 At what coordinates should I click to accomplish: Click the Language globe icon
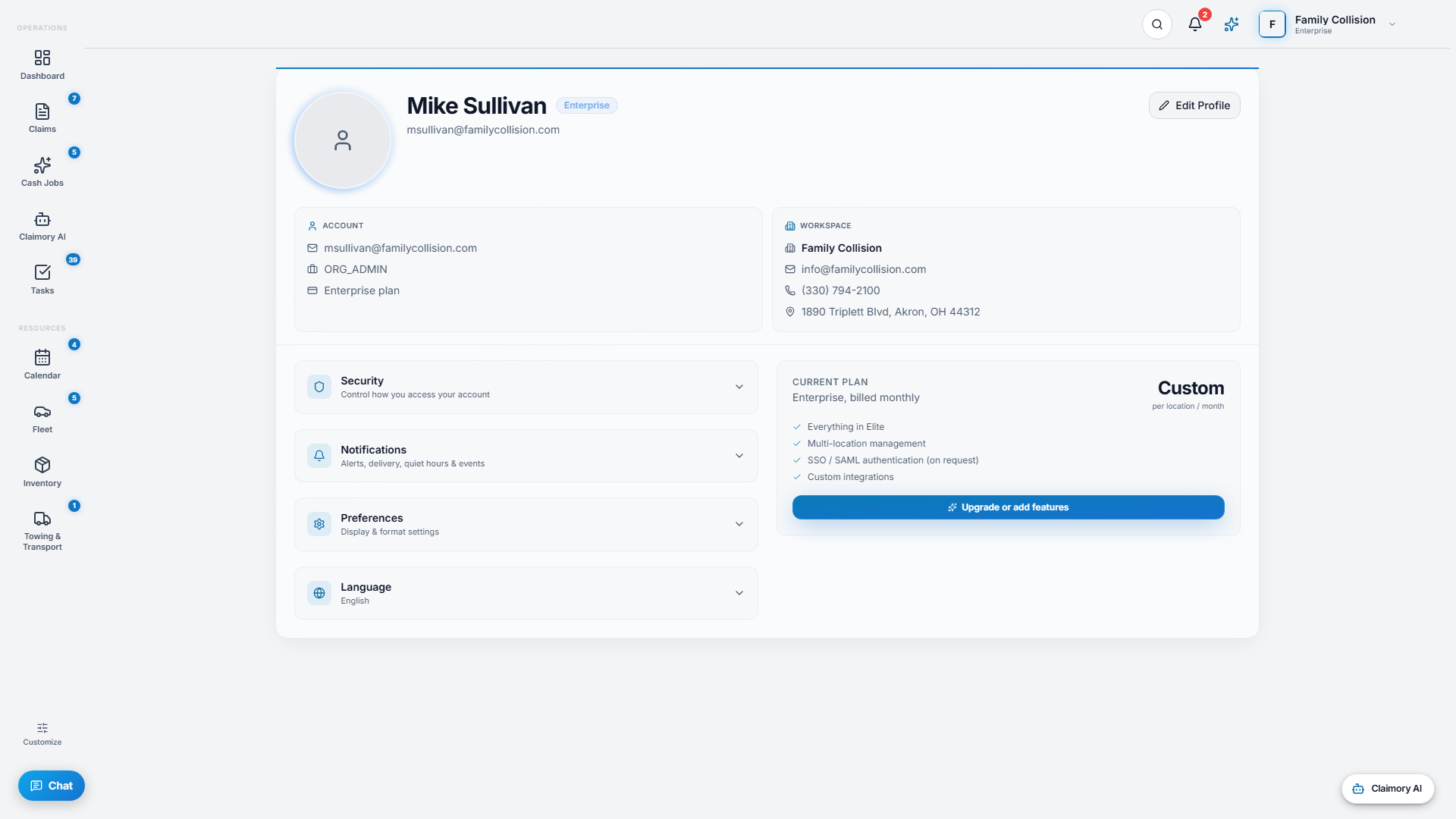click(x=319, y=593)
